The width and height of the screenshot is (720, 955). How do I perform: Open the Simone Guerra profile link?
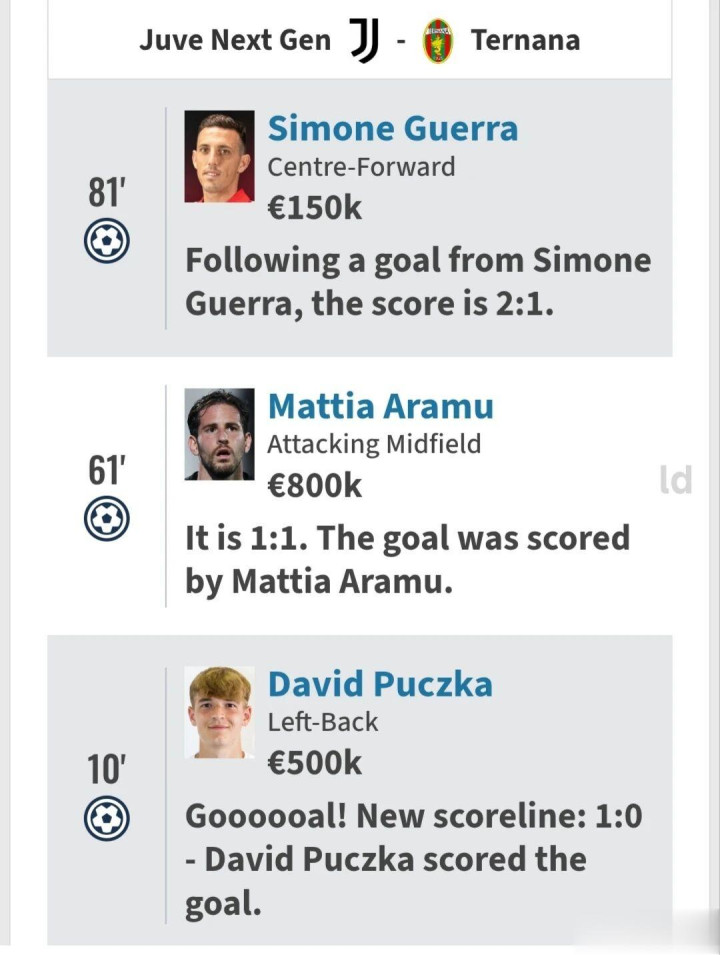pos(392,128)
